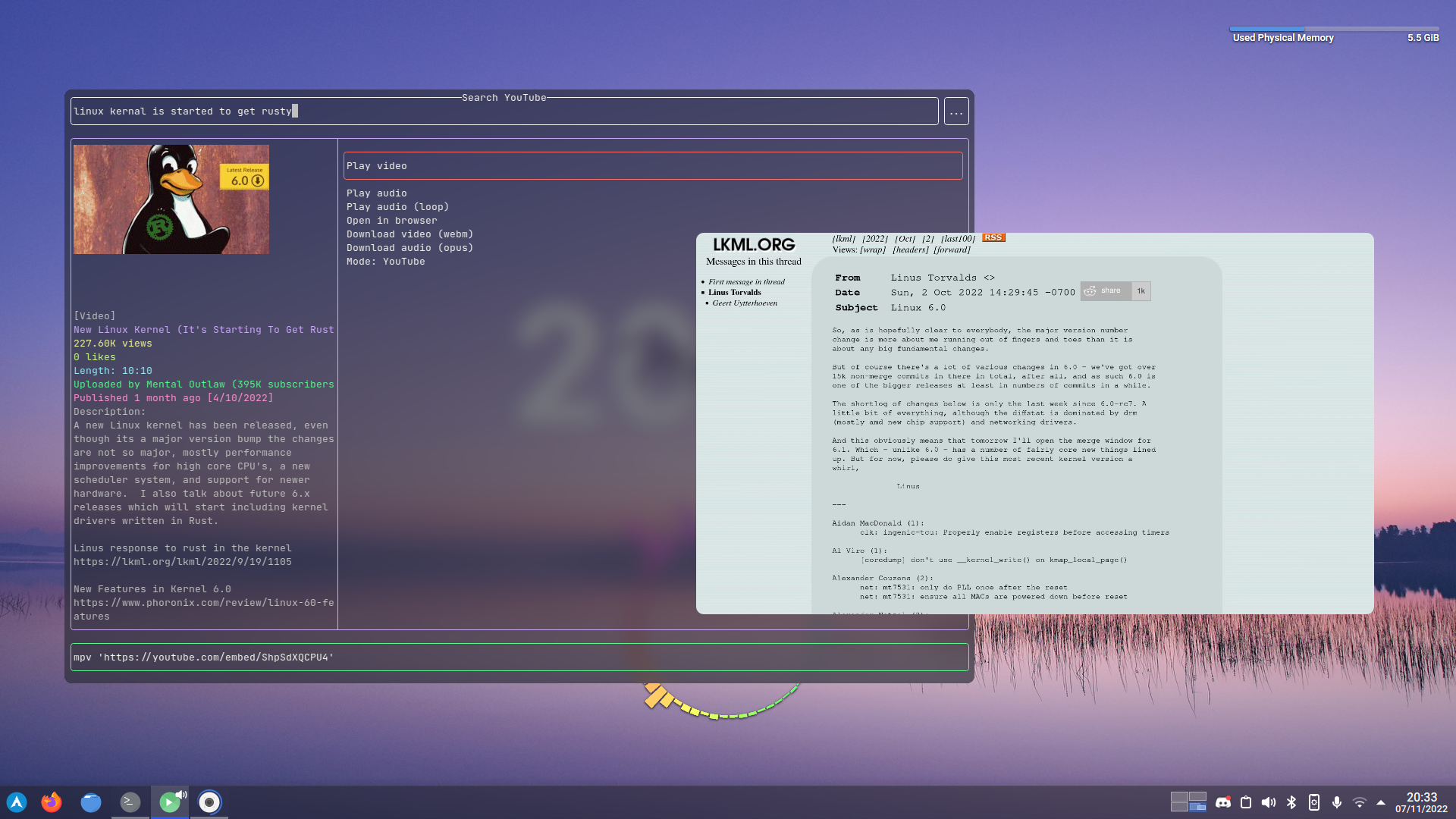The height and width of the screenshot is (819, 1456).
Task: Click the Bluetooth tray icon
Action: [x=1291, y=802]
